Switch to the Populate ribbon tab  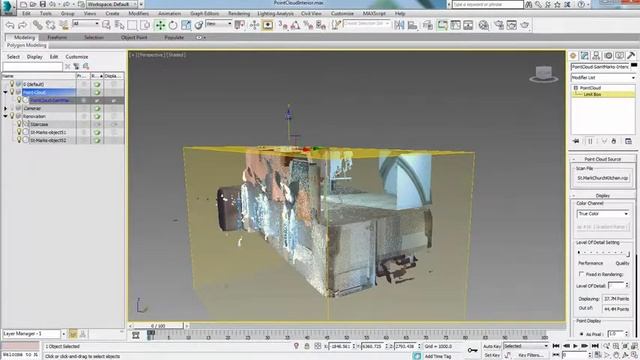point(174,37)
